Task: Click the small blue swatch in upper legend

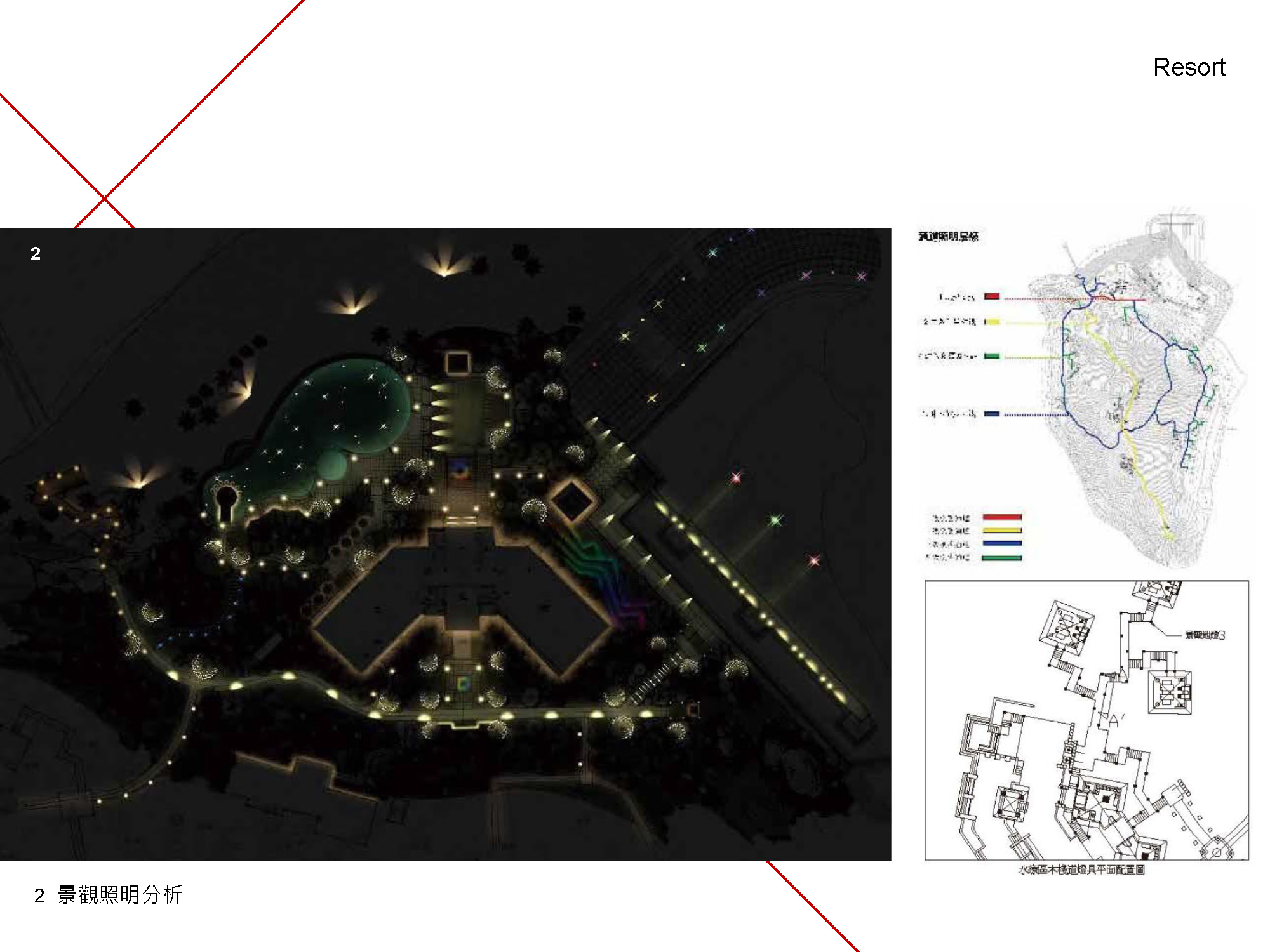Action: coord(991,414)
